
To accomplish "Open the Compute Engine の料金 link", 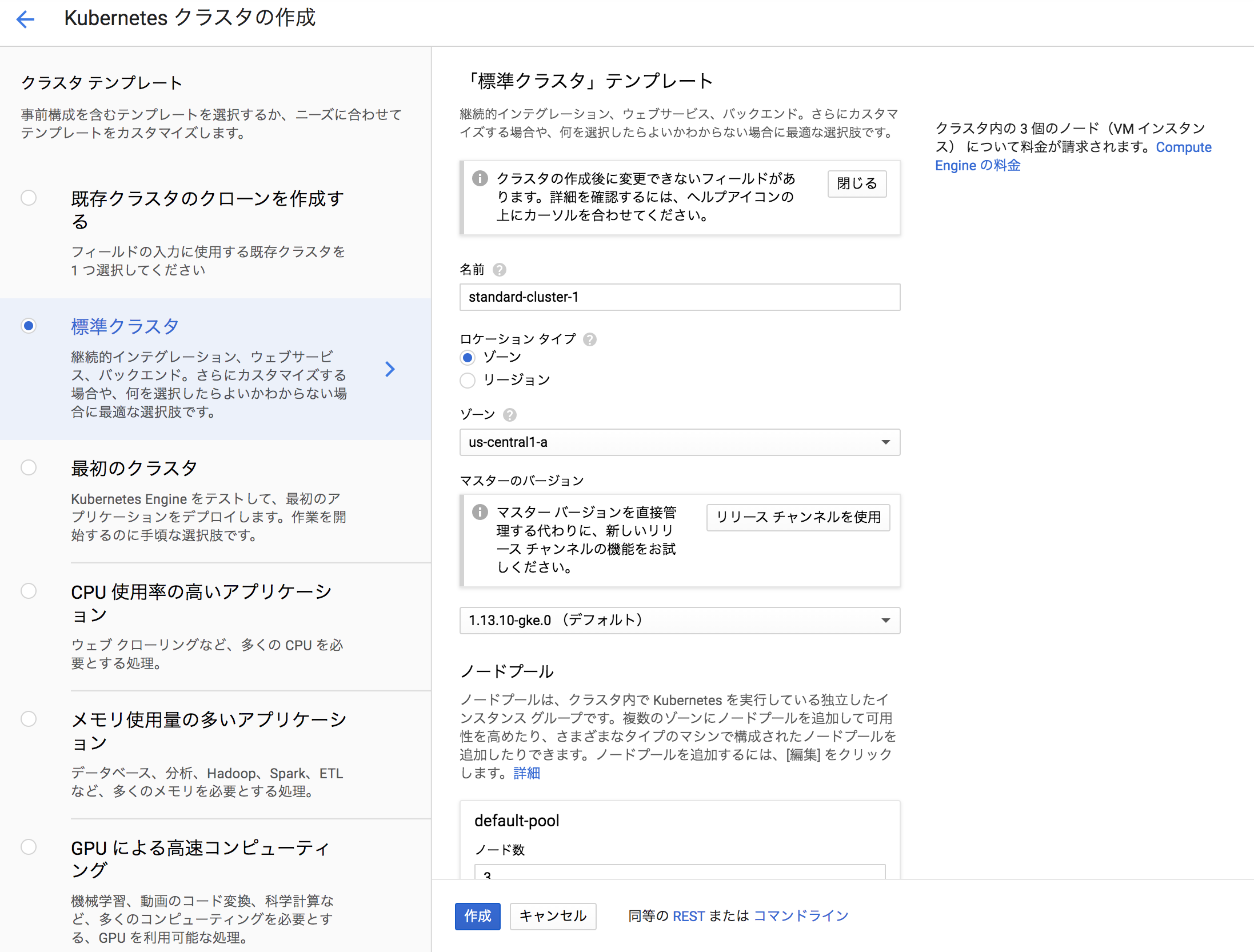I will tap(1073, 157).
